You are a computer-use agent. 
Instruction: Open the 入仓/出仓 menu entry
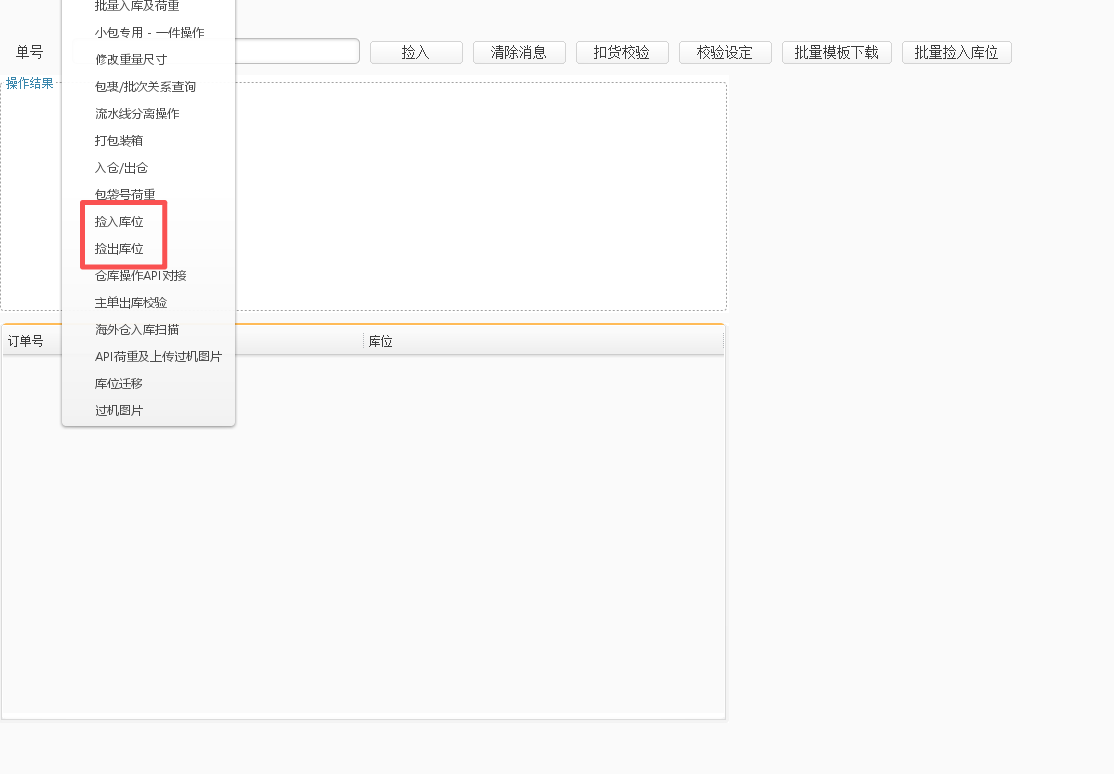pyautogui.click(x=121, y=168)
